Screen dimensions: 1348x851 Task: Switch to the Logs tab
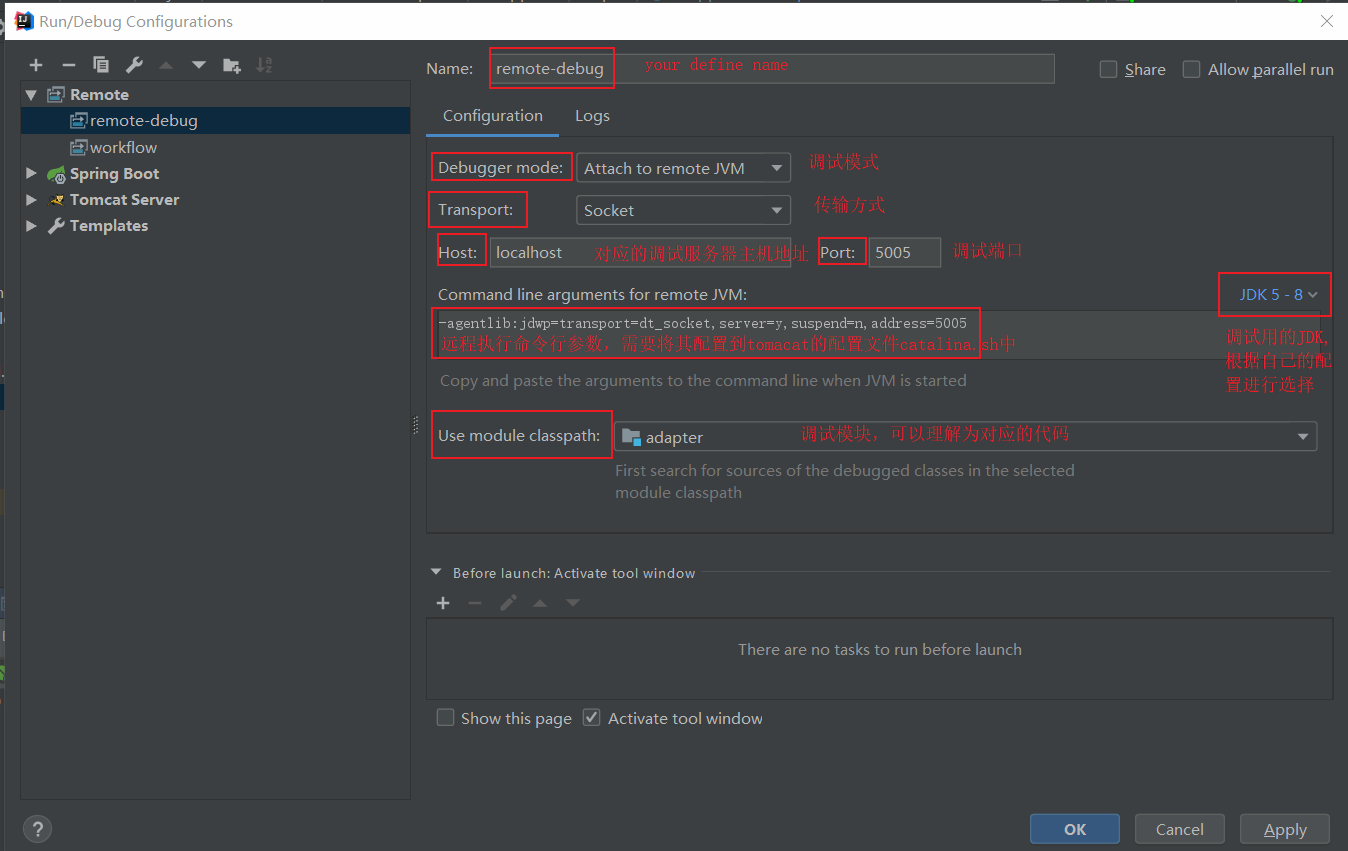pos(592,116)
